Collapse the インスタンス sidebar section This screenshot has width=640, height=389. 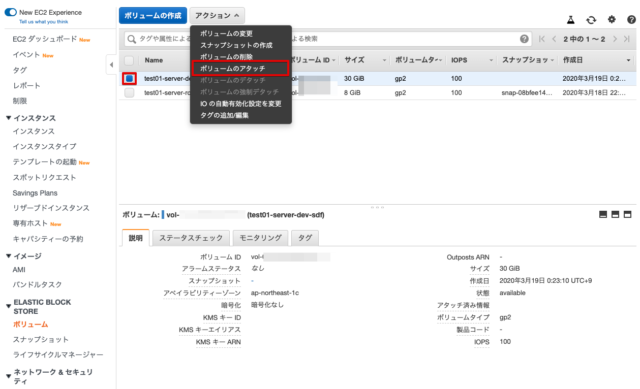(9, 118)
